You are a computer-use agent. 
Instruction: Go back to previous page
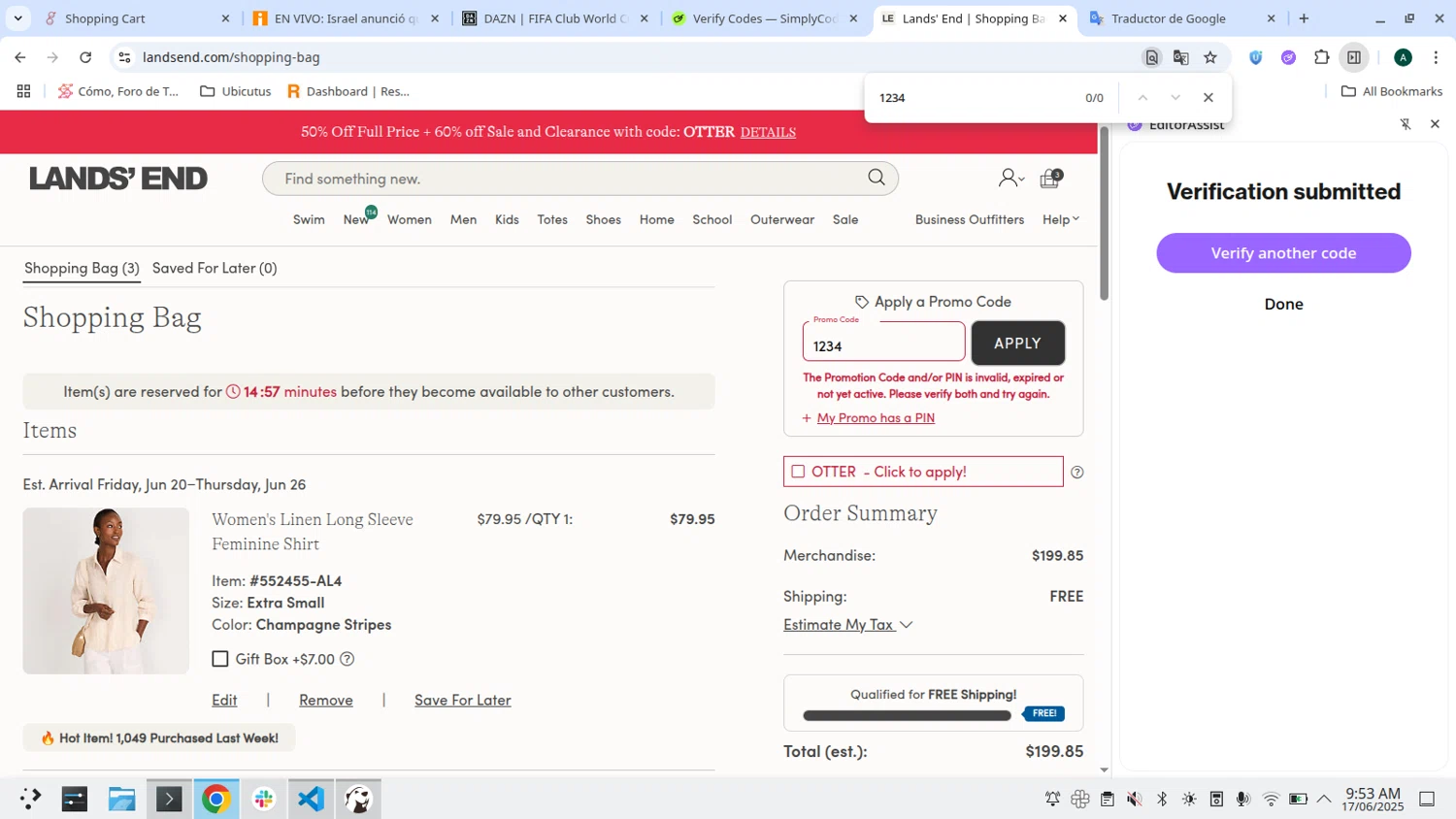click(20, 57)
